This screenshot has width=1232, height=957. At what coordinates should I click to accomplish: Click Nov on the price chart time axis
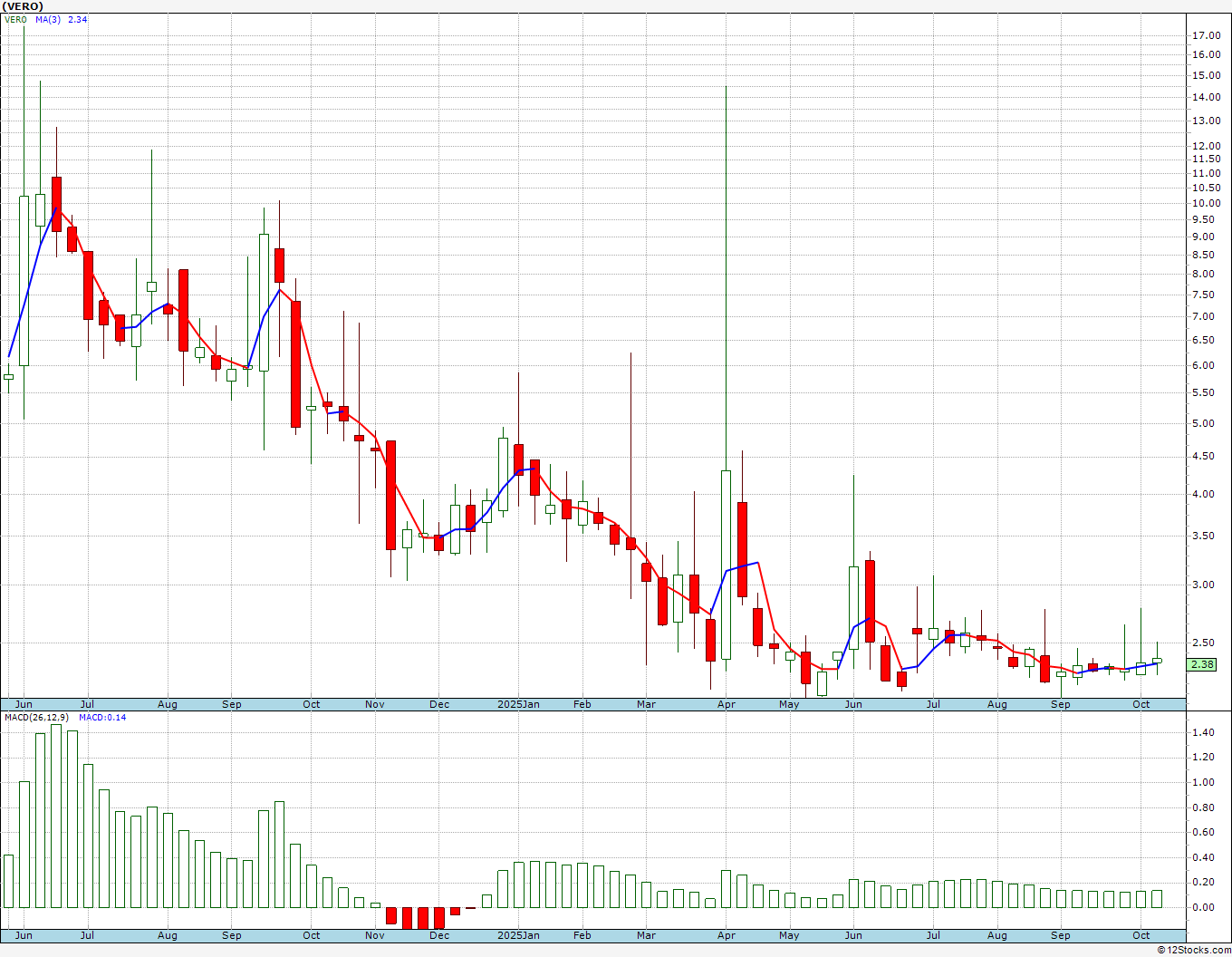pyautogui.click(x=375, y=704)
